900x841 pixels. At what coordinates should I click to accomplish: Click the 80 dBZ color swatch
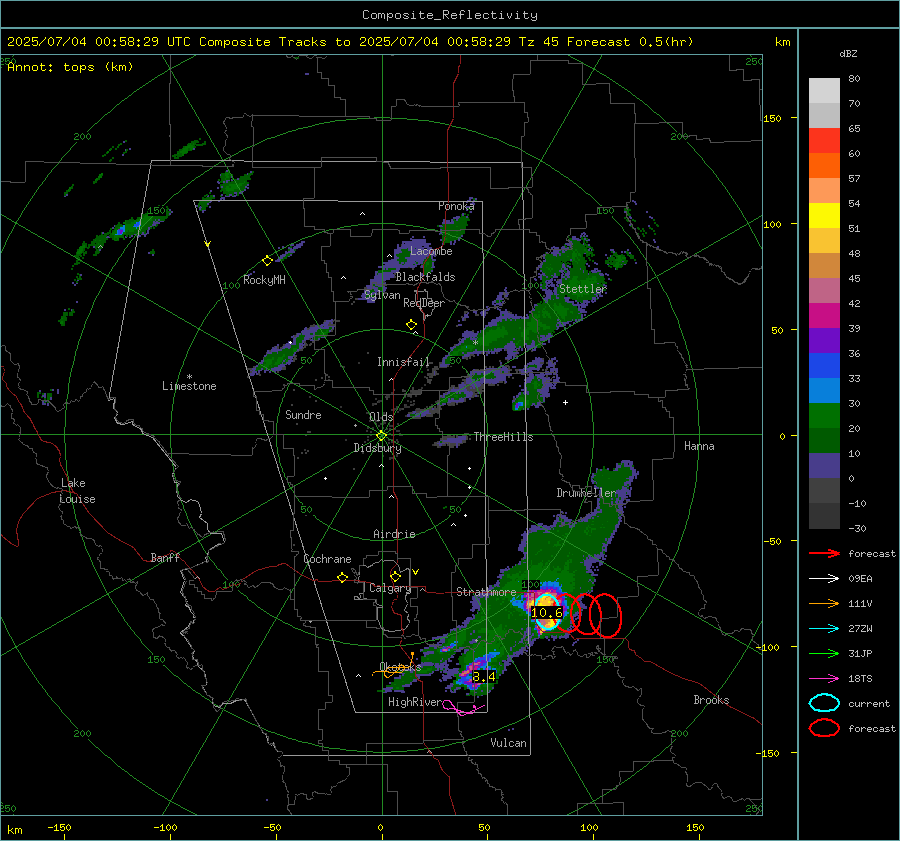[x=824, y=91]
